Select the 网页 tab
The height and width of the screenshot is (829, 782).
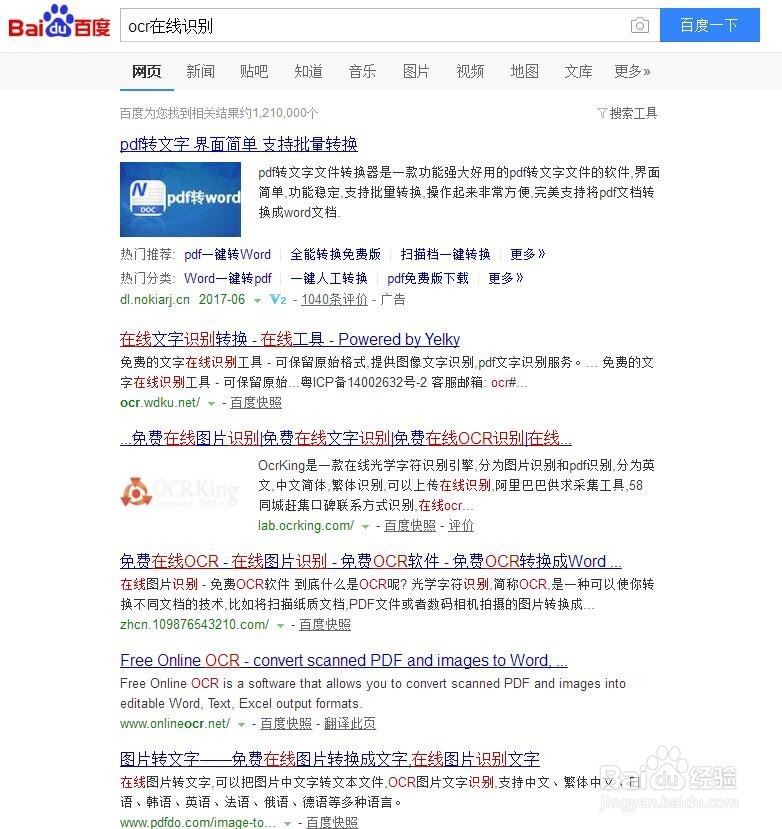pyautogui.click(x=146, y=71)
